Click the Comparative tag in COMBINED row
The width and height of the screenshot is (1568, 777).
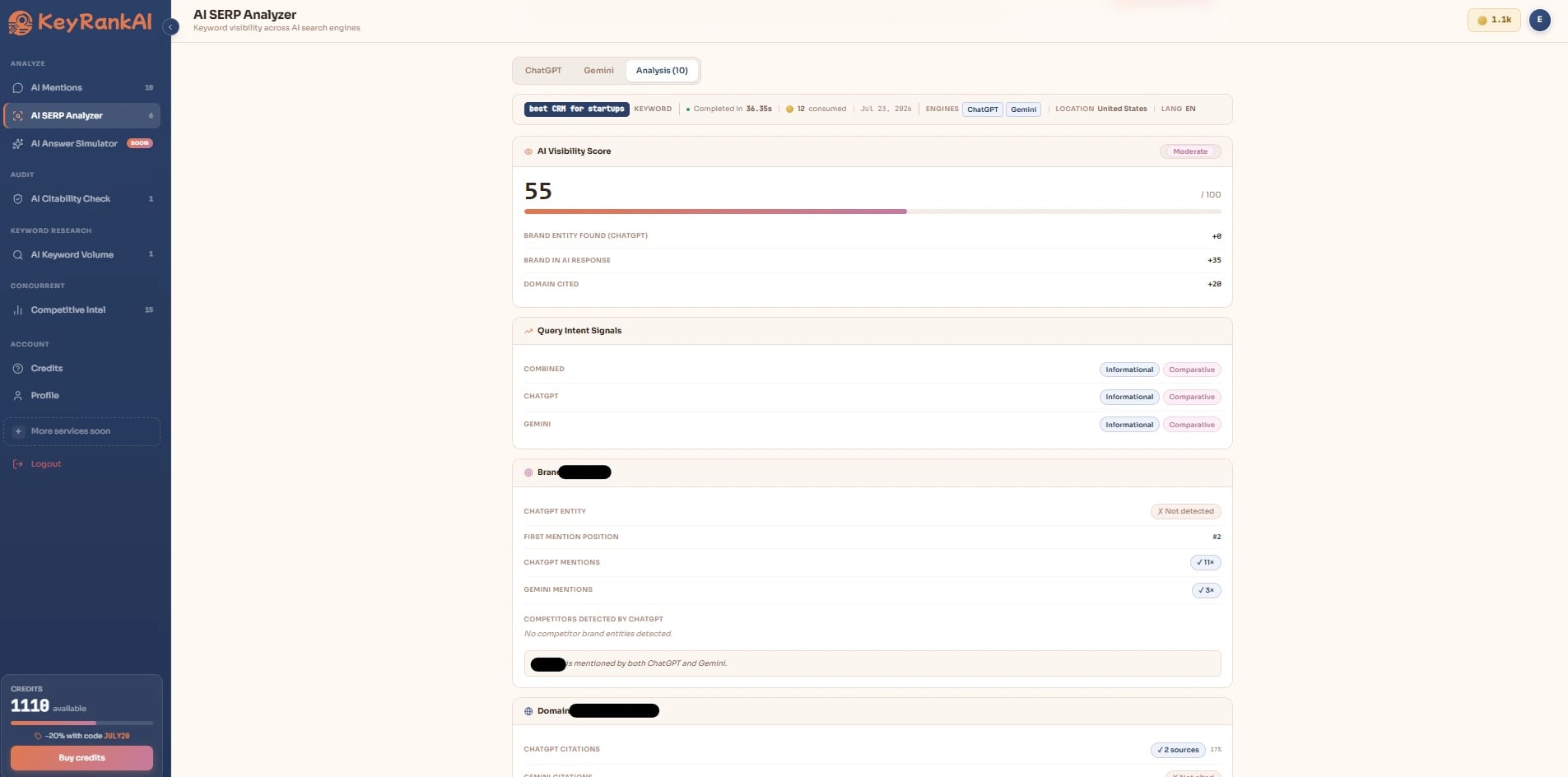(1192, 370)
